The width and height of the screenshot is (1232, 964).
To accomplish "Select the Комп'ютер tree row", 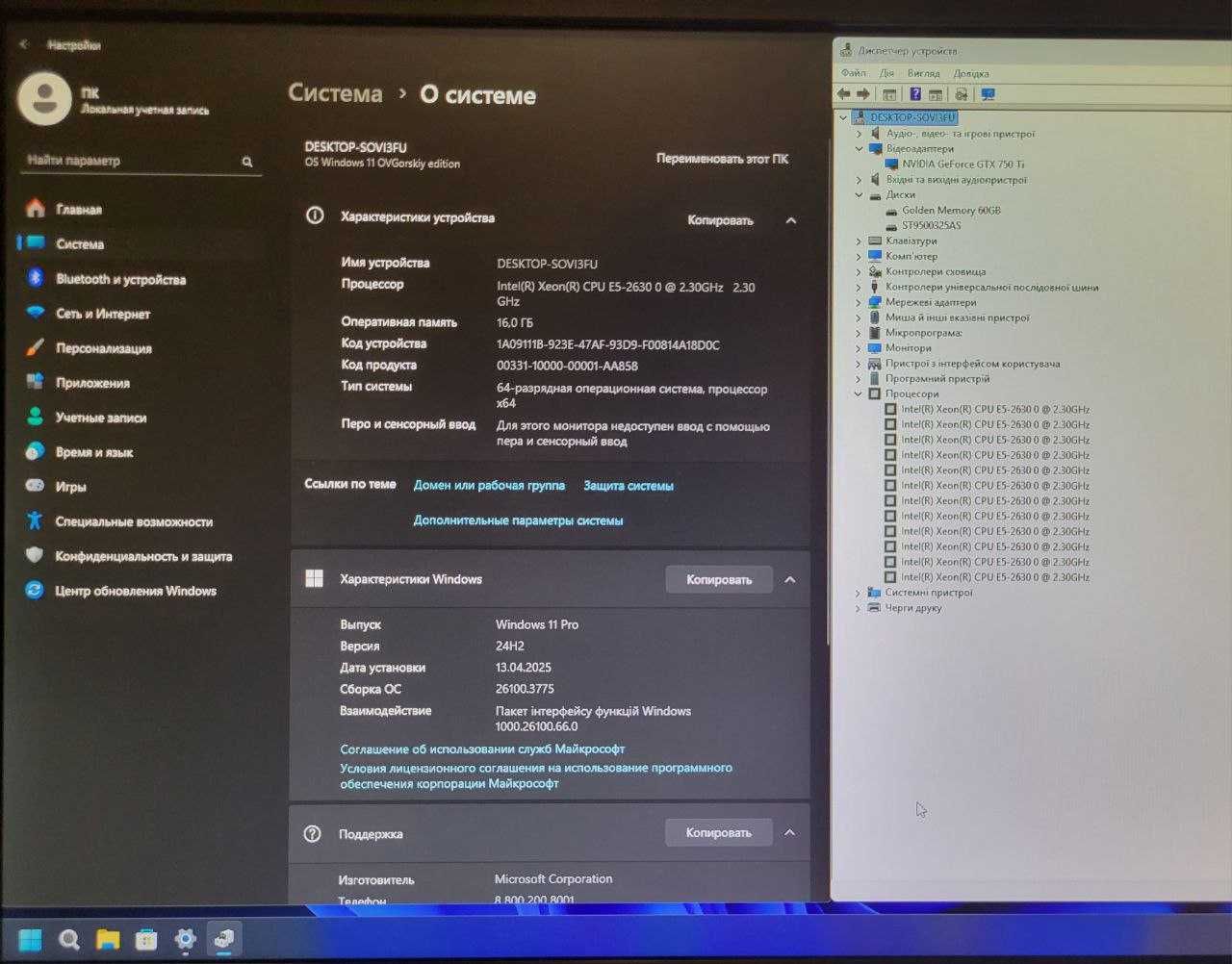I will [x=911, y=256].
